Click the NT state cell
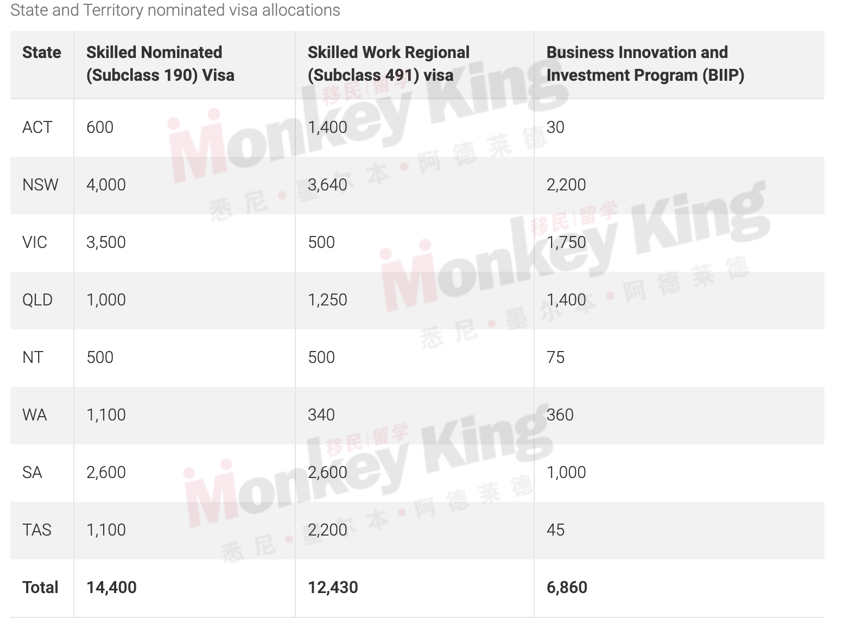 tap(32, 357)
